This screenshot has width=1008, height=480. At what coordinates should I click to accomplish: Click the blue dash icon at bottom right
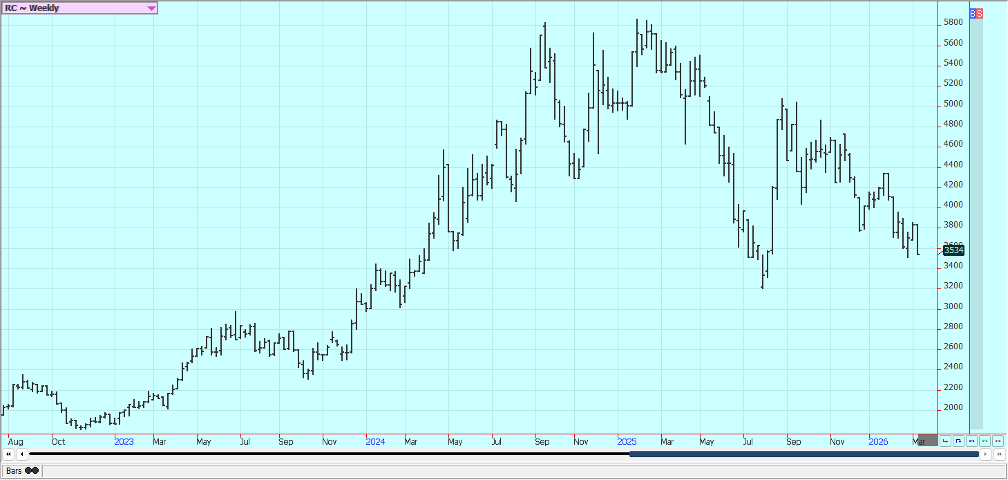972,440
